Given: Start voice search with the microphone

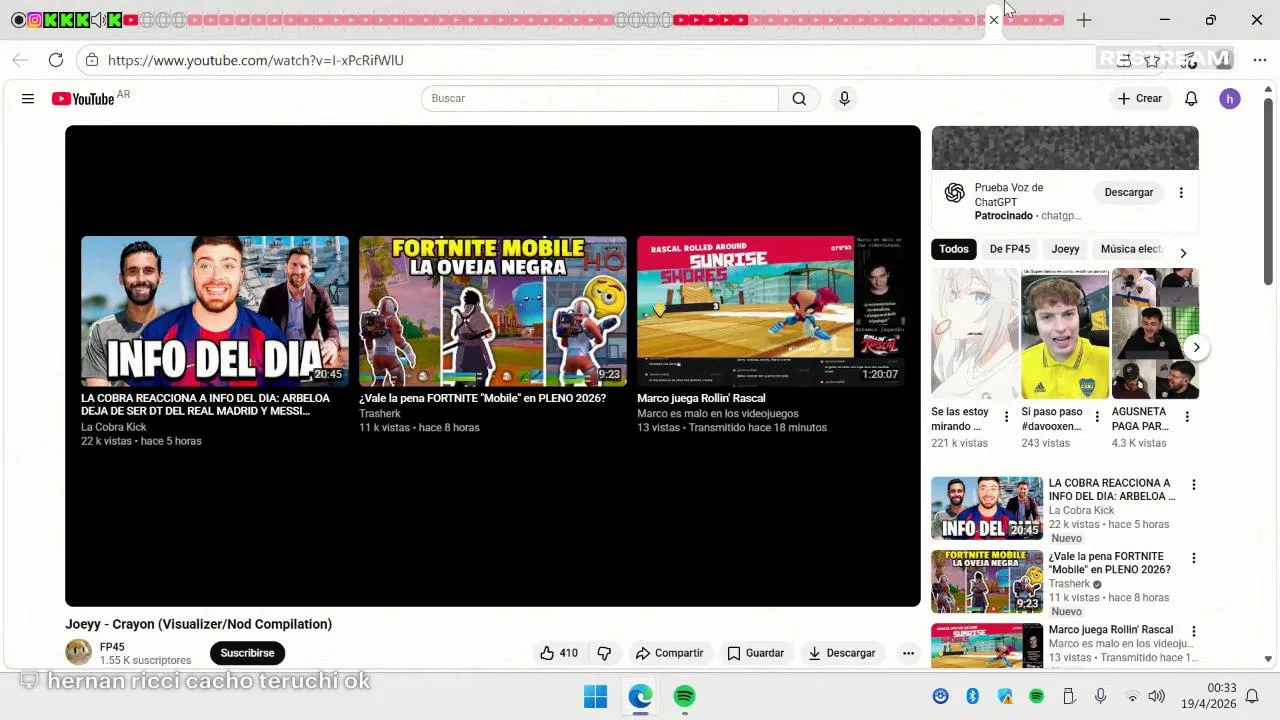Looking at the screenshot, I should coord(844,98).
